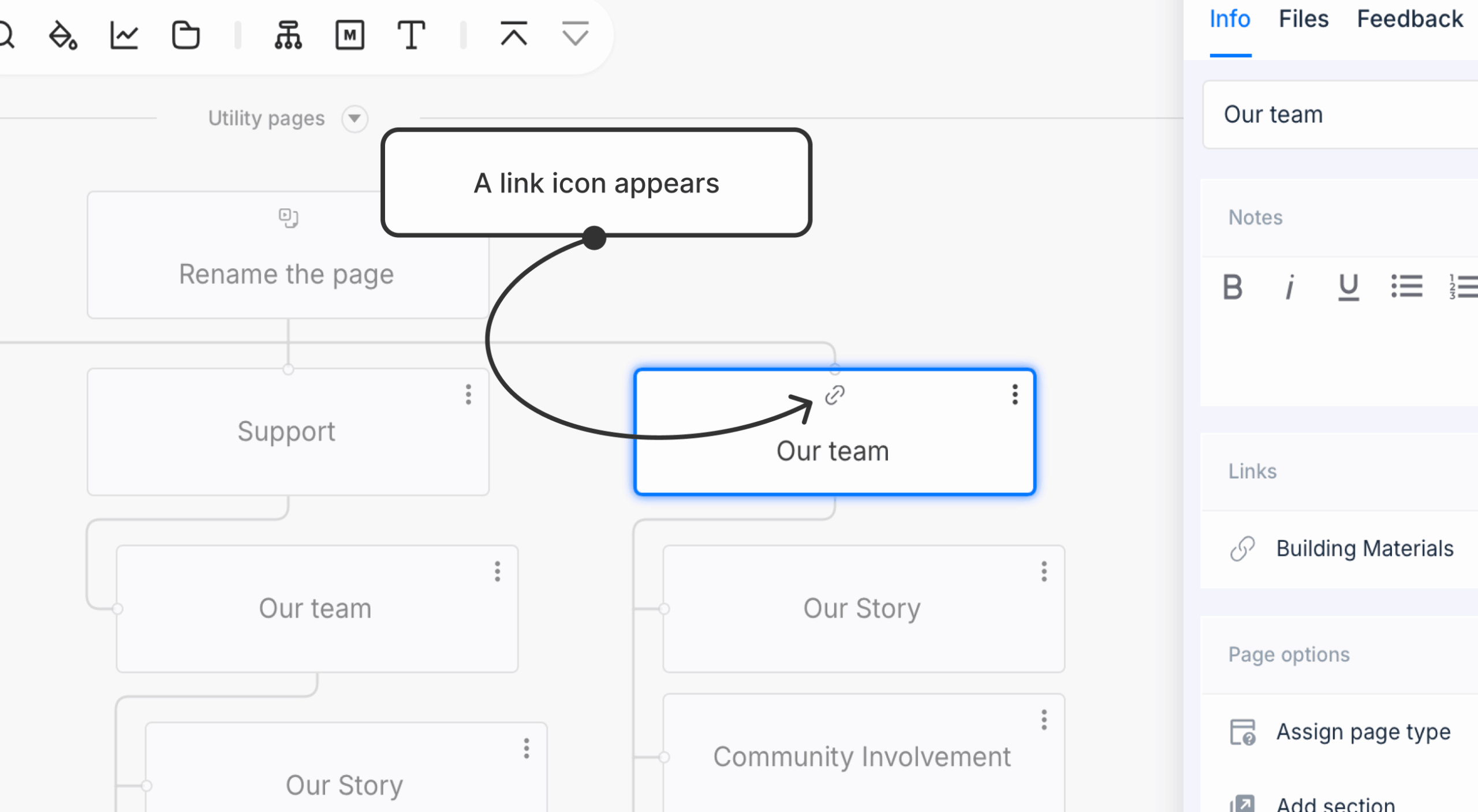Select the Rename the page card

[x=288, y=255]
